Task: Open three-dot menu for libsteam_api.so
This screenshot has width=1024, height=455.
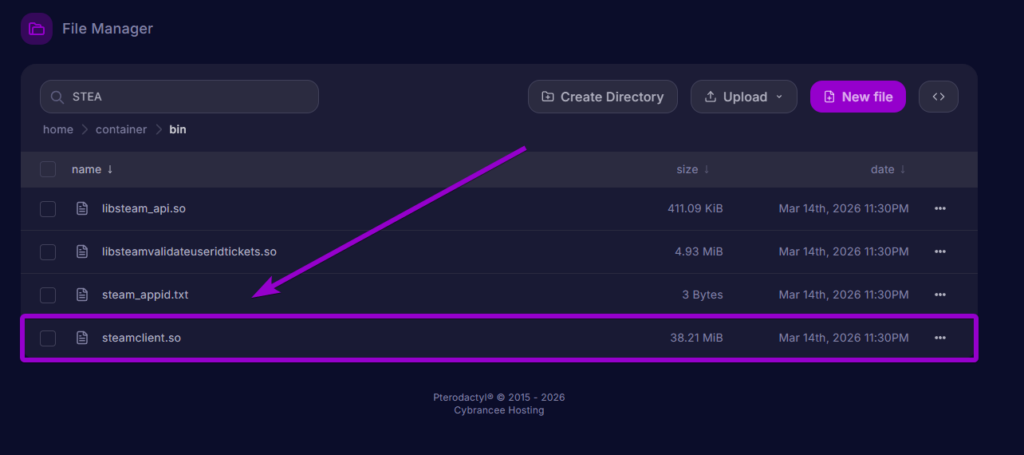Action: coord(939,209)
